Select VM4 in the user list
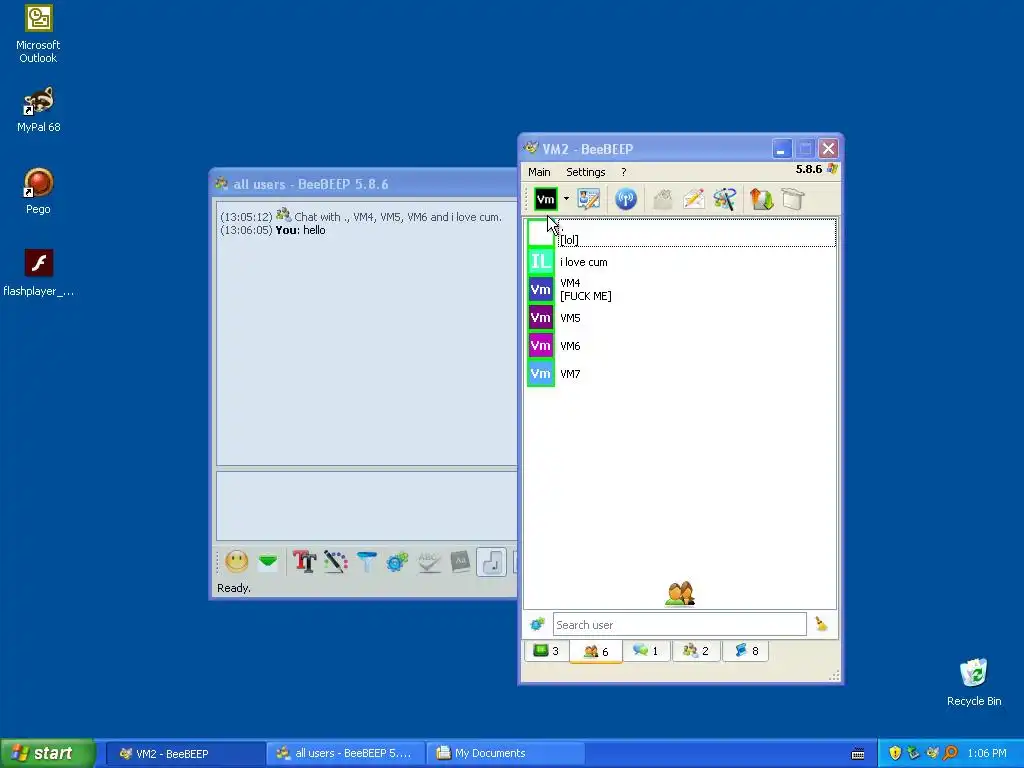1024x768 pixels. tap(680, 289)
